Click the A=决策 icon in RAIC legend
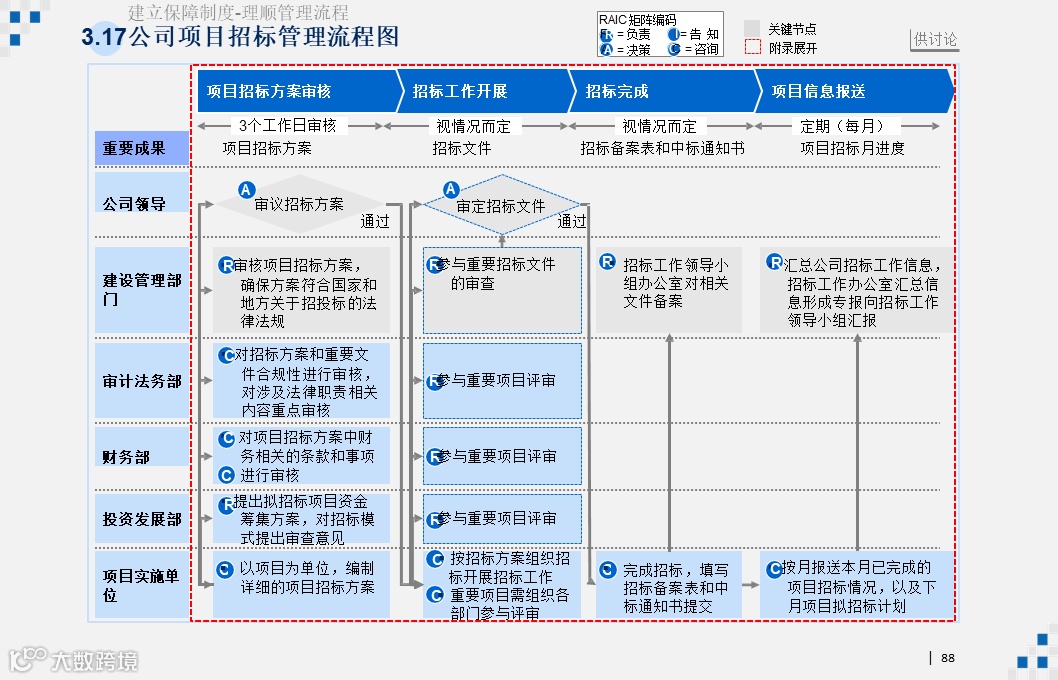1058x680 pixels. [606, 49]
